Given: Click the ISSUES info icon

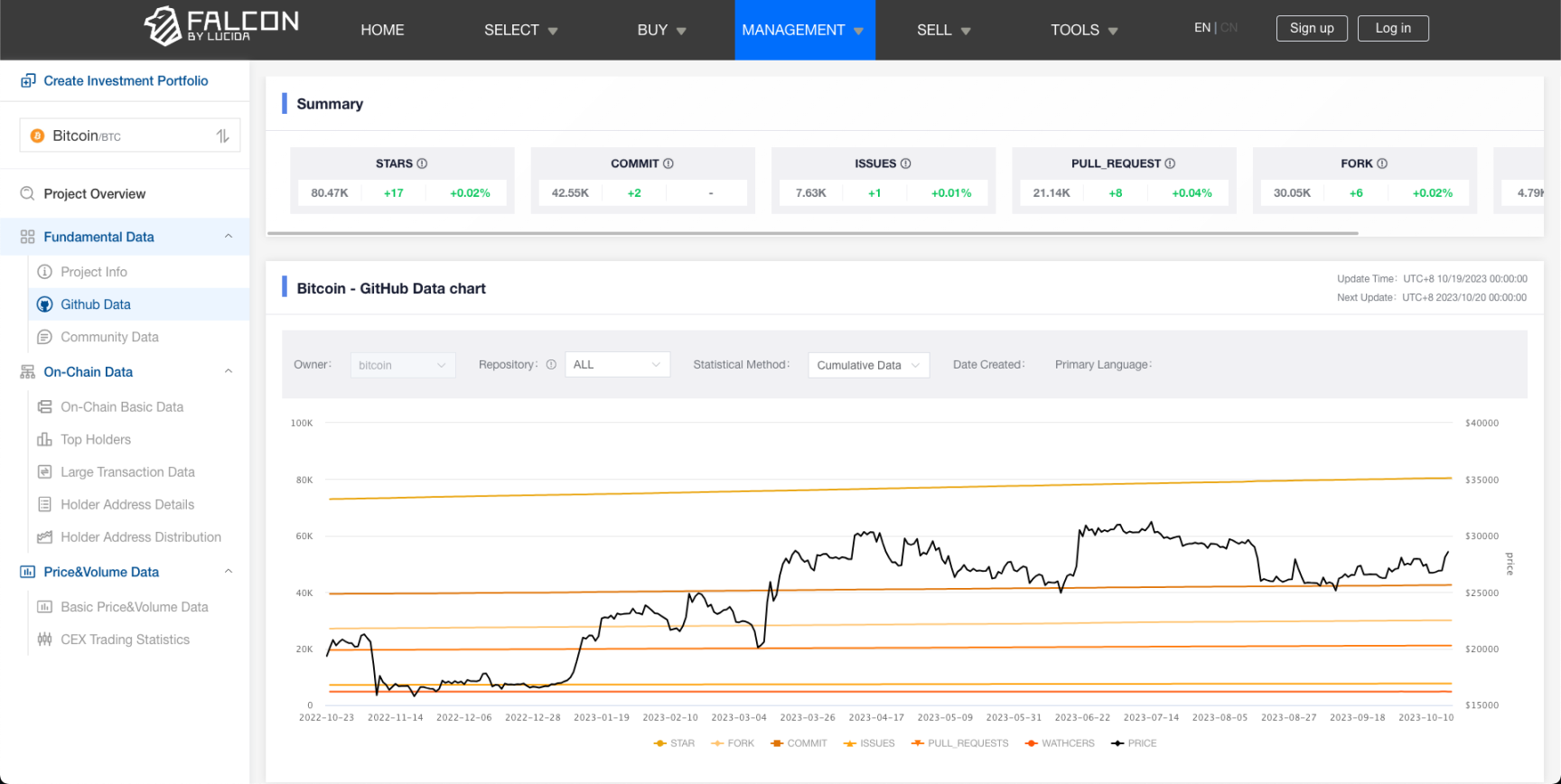Looking at the screenshot, I should point(906,163).
